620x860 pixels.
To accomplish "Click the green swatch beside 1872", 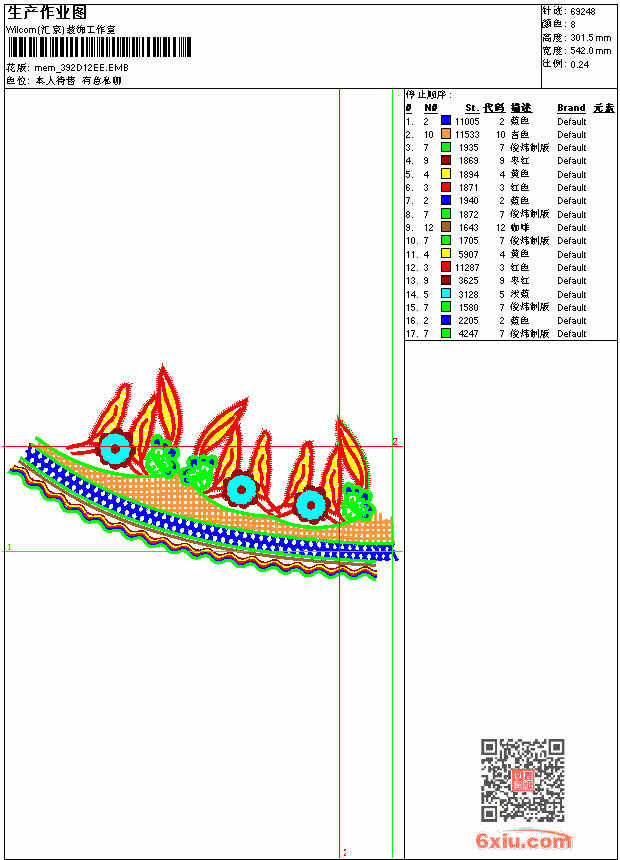I will point(446,214).
